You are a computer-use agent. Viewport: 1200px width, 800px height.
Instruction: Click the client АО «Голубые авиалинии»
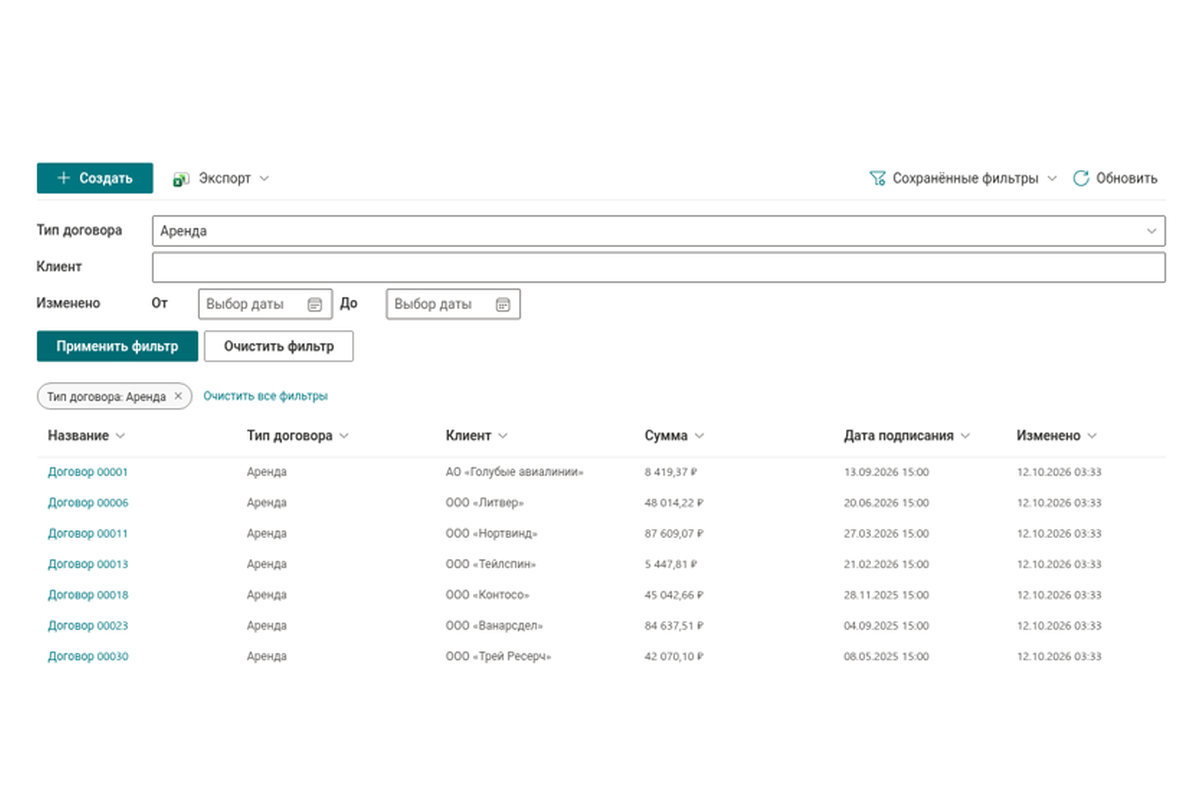515,472
